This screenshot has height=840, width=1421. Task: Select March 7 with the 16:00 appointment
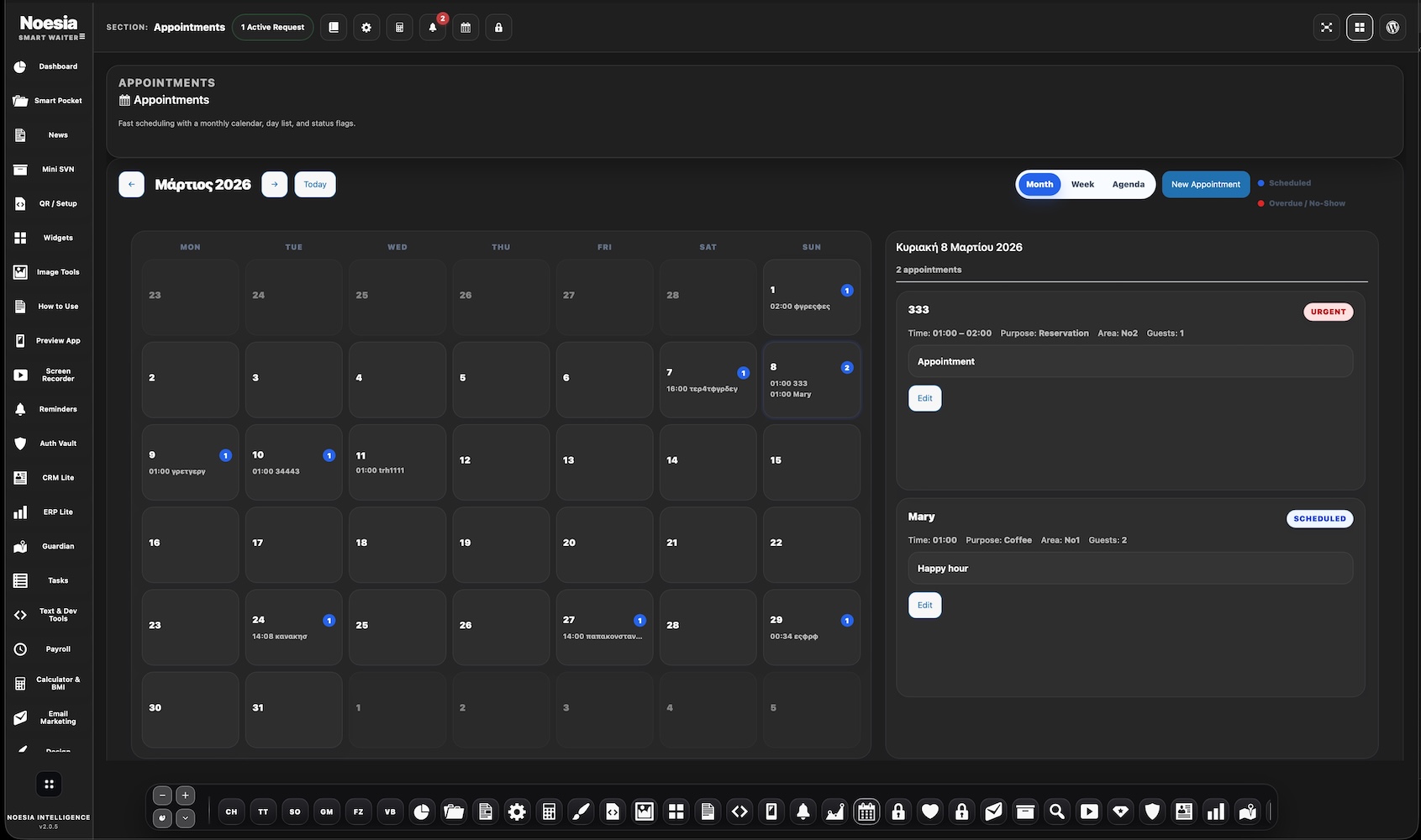(x=708, y=380)
